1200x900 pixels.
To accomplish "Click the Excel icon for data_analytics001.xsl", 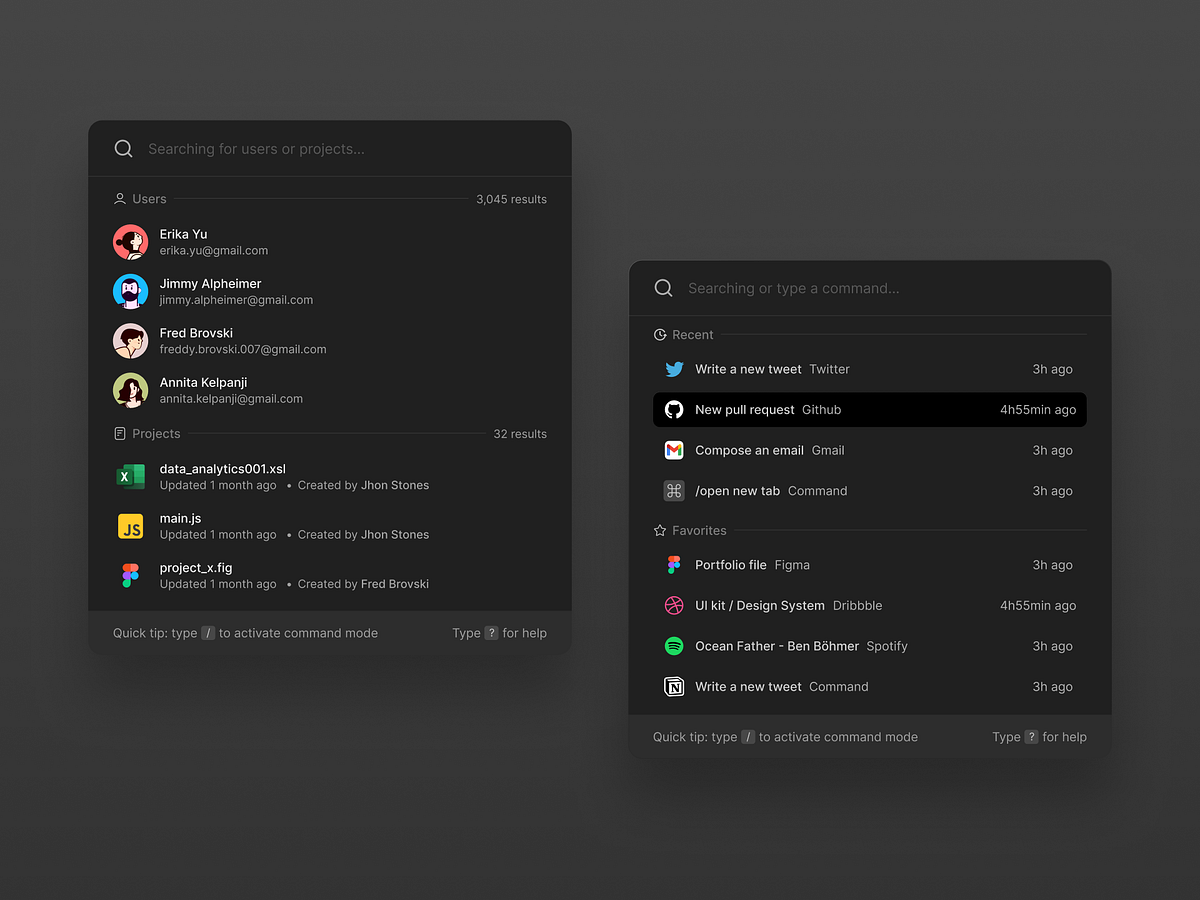I will click(x=130, y=477).
